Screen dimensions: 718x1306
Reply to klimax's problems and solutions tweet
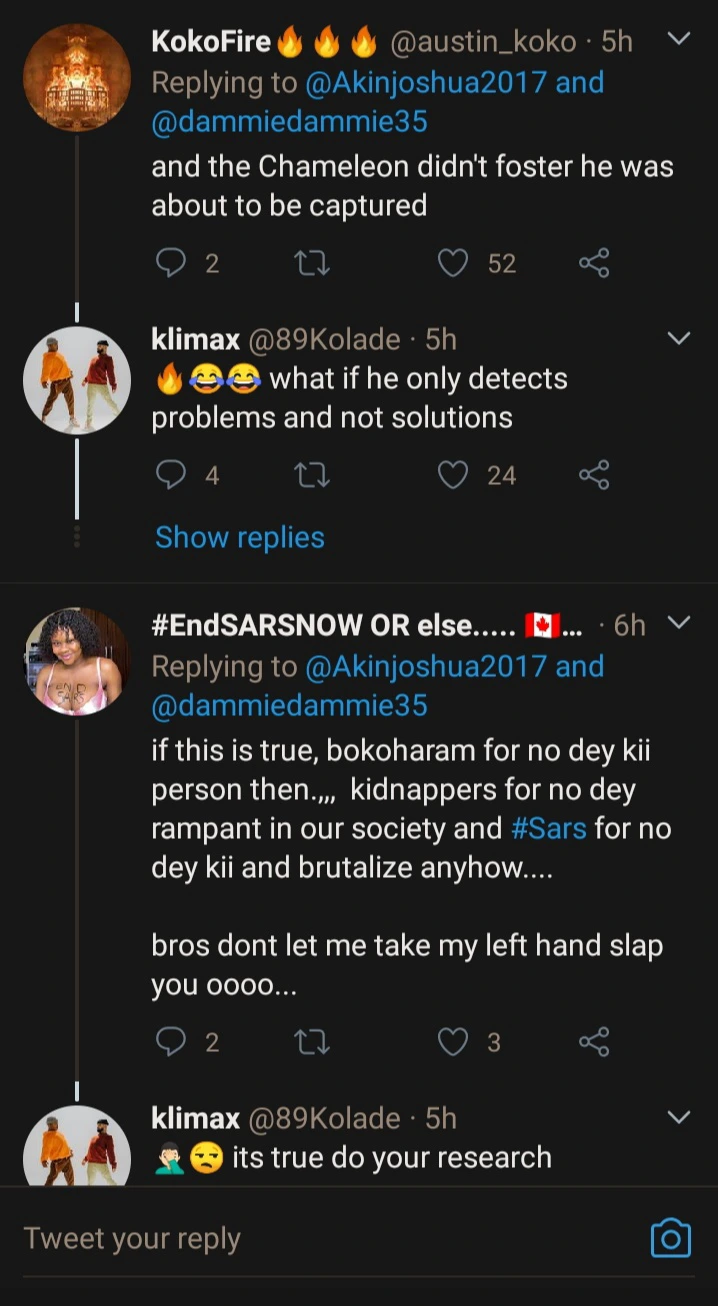(x=172, y=474)
